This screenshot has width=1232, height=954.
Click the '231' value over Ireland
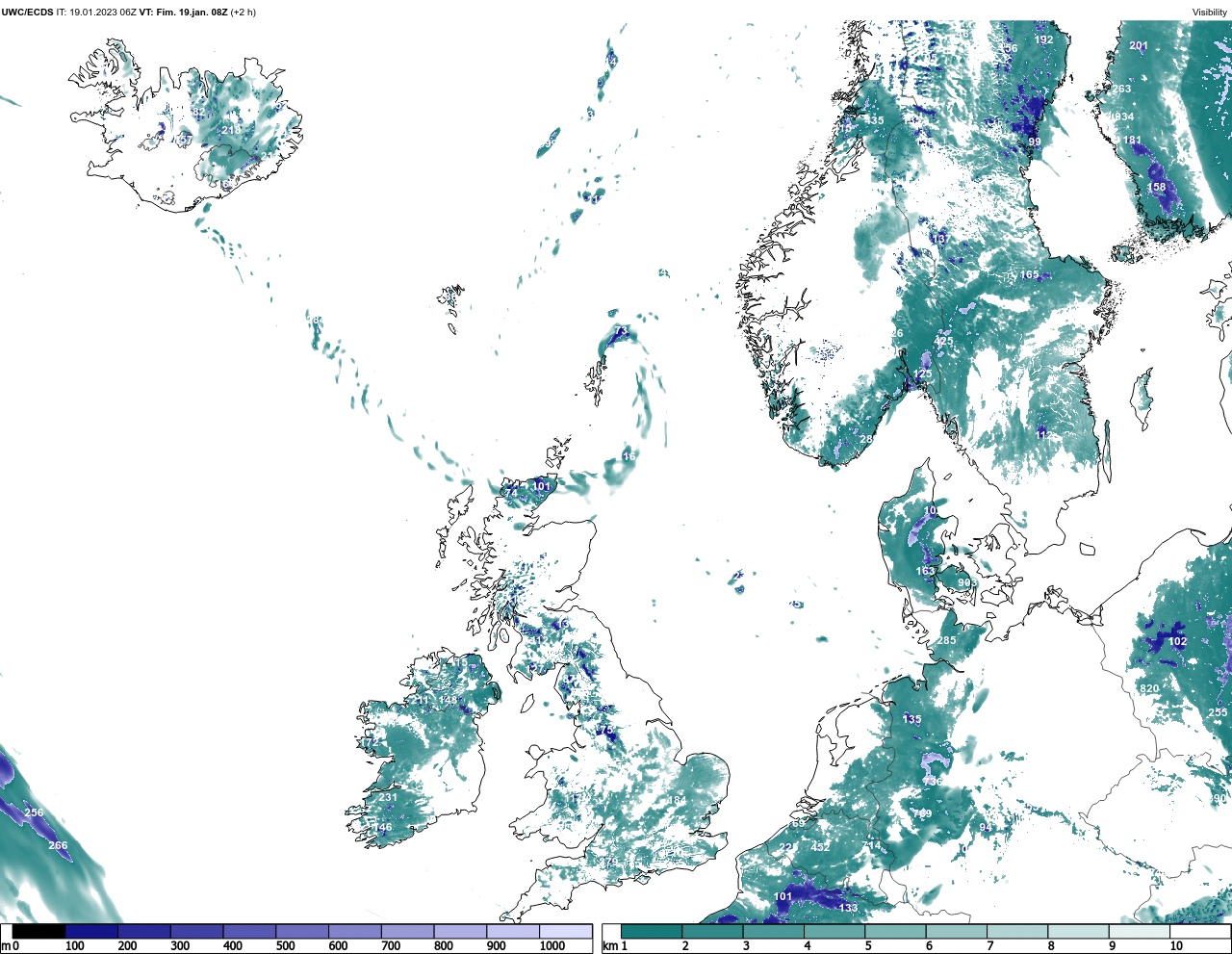point(388,797)
